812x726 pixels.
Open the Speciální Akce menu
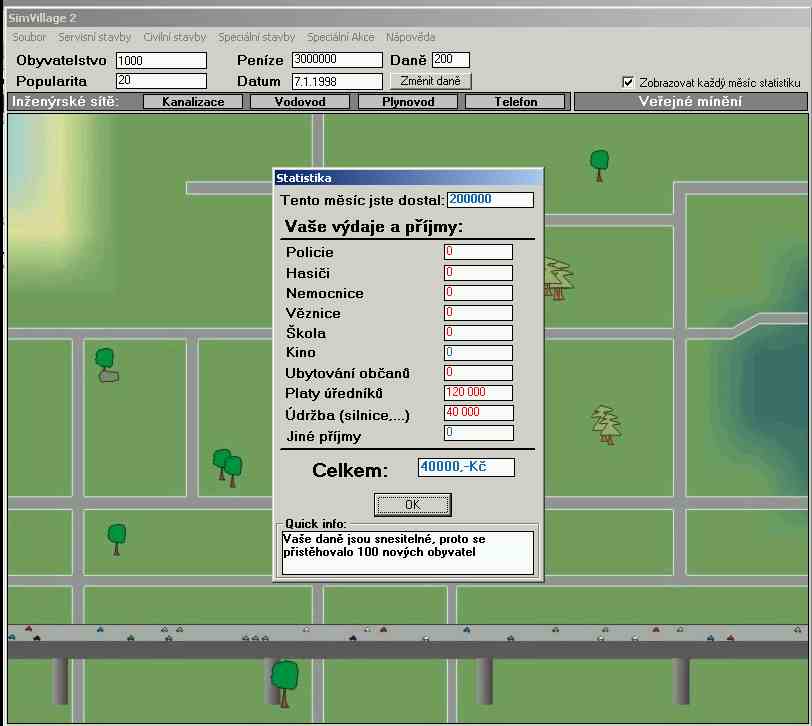(x=340, y=37)
